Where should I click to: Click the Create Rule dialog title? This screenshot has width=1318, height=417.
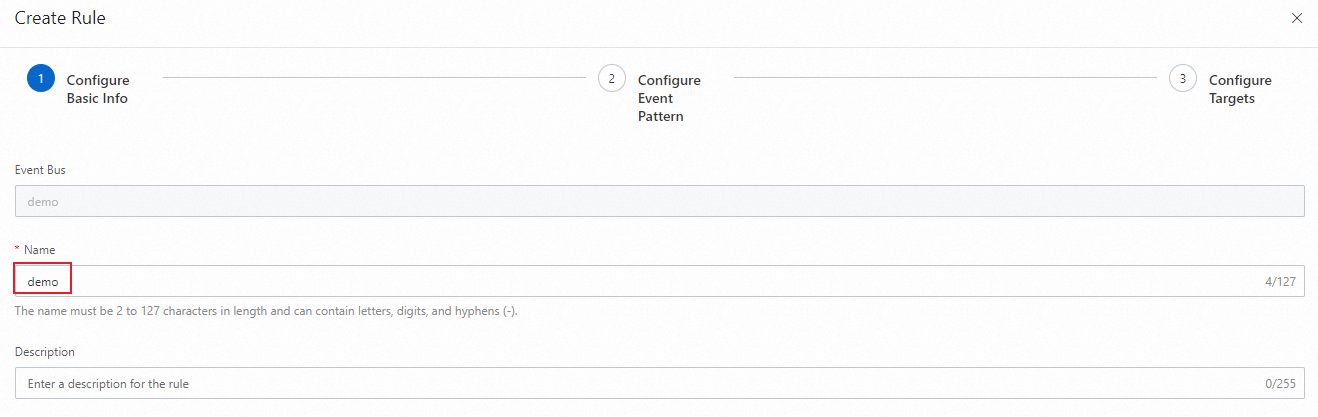coord(60,18)
